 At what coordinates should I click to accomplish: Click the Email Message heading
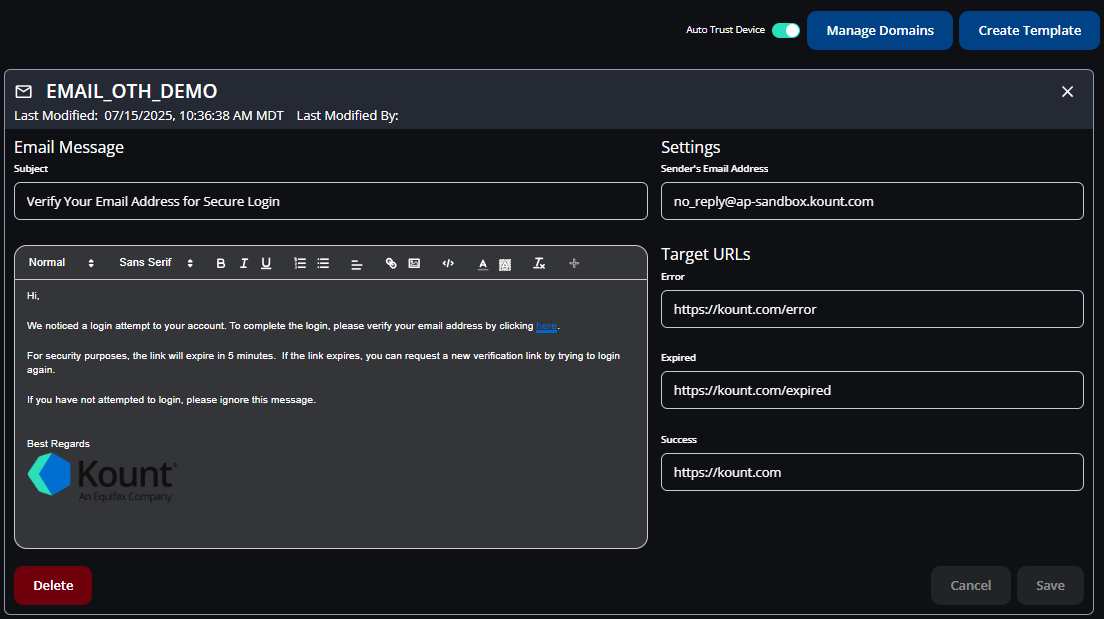point(69,147)
